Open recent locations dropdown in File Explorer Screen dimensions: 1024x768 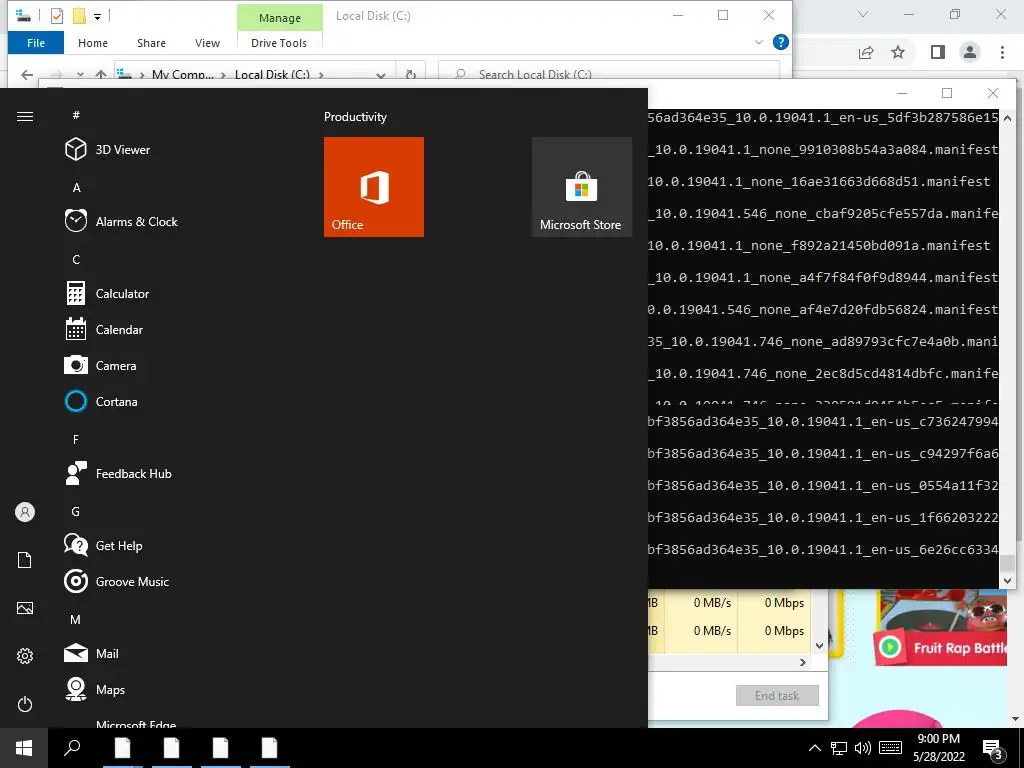80,74
